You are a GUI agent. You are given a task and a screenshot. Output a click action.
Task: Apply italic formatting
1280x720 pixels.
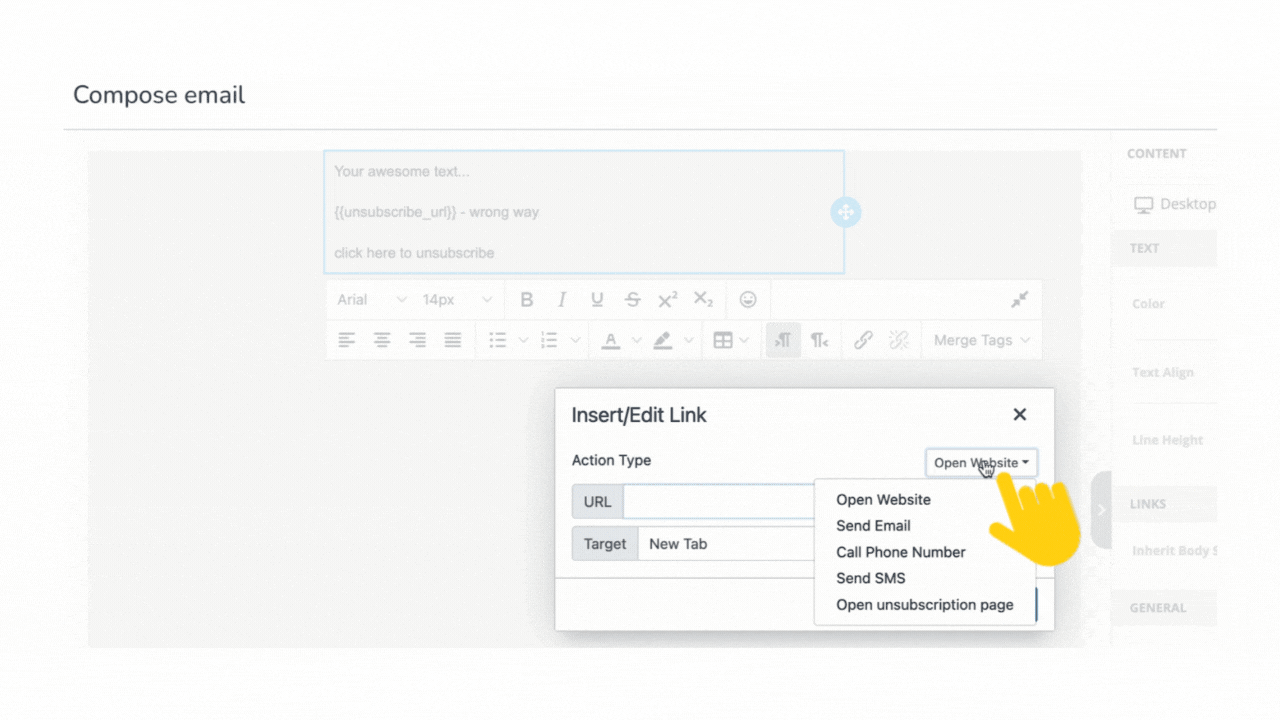click(x=562, y=299)
